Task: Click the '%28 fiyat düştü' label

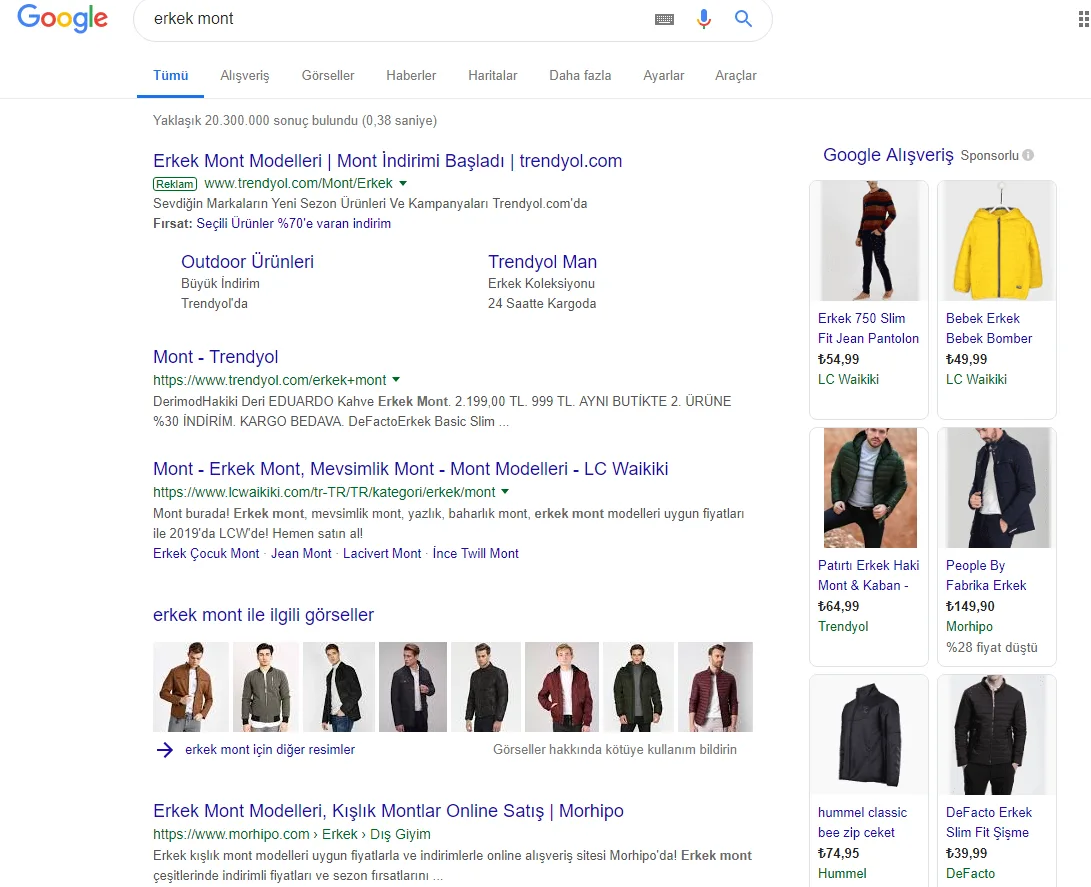Action: pyautogui.click(x=992, y=647)
